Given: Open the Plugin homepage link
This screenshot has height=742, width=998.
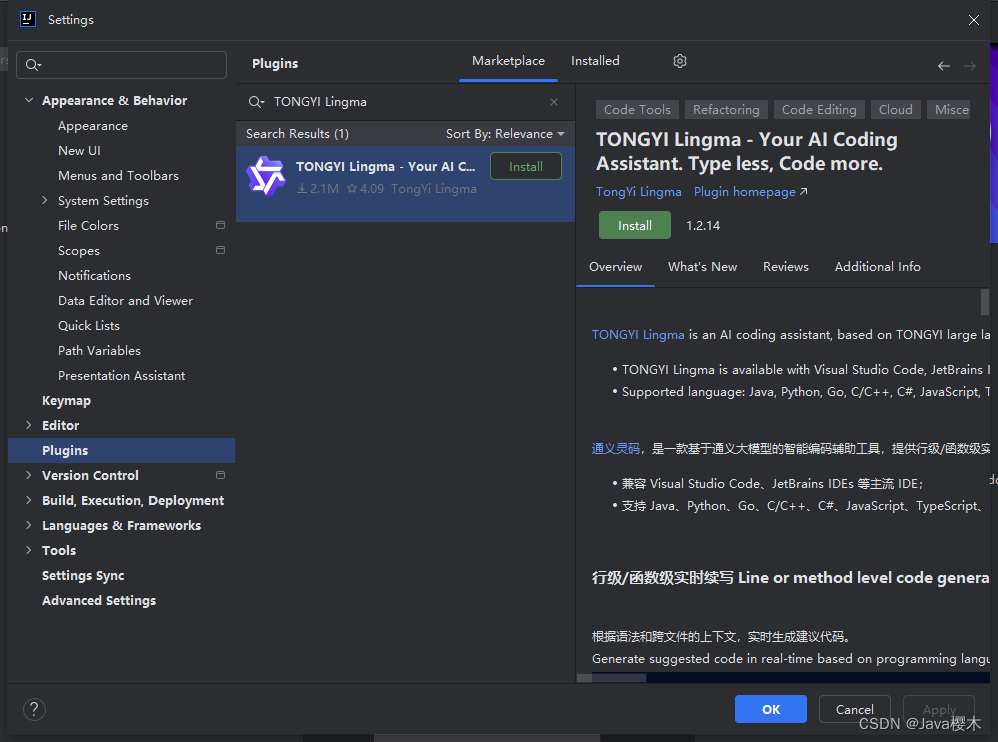Looking at the screenshot, I should tap(750, 192).
